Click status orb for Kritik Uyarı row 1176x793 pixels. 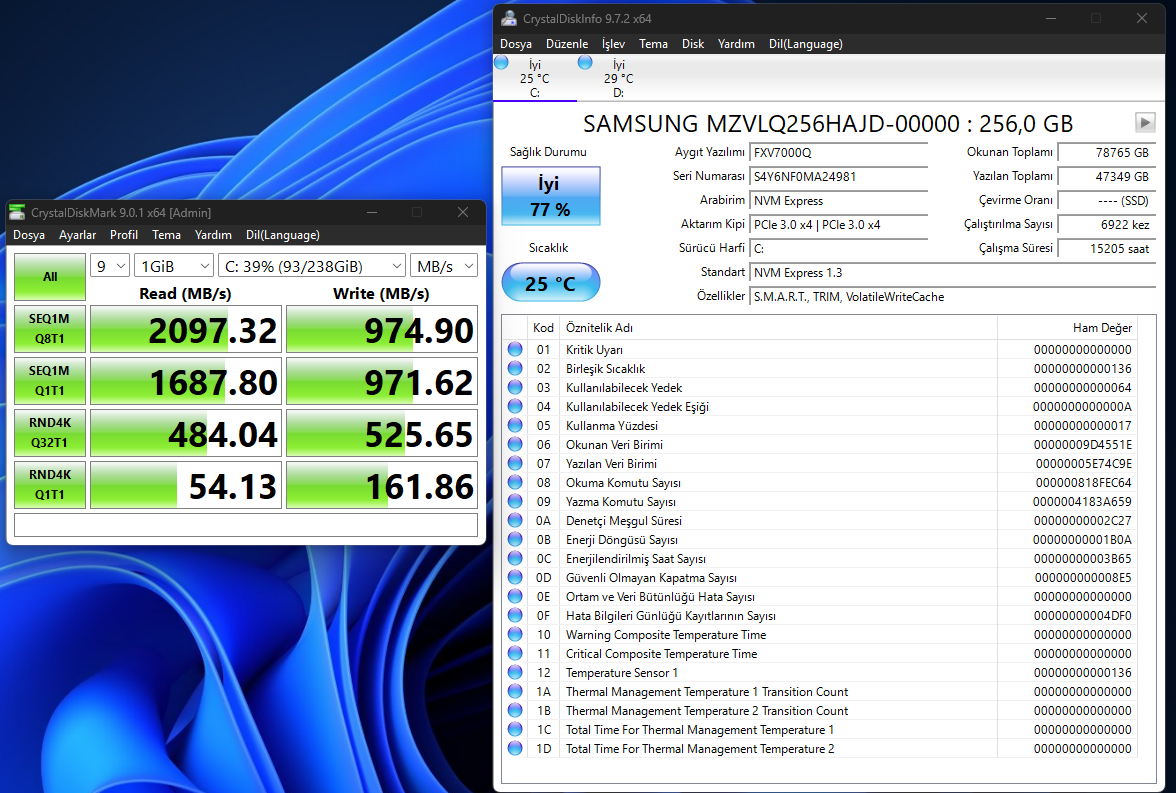(x=515, y=350)
